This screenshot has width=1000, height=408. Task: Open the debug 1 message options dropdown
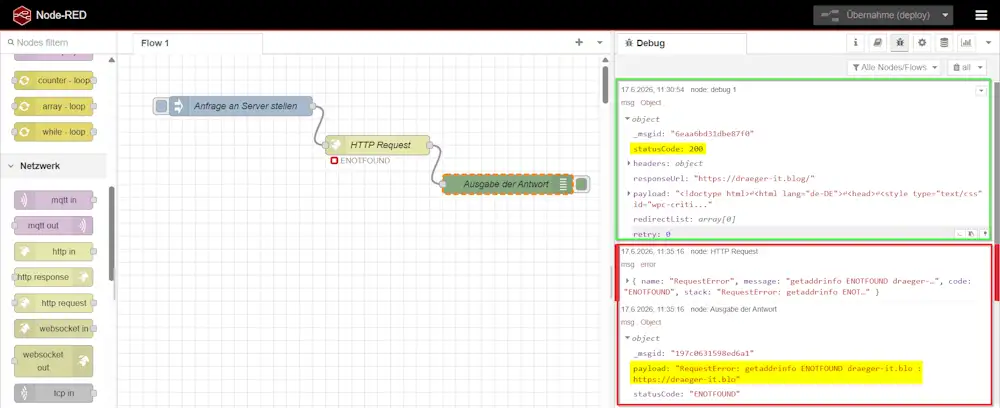[981, 91]
